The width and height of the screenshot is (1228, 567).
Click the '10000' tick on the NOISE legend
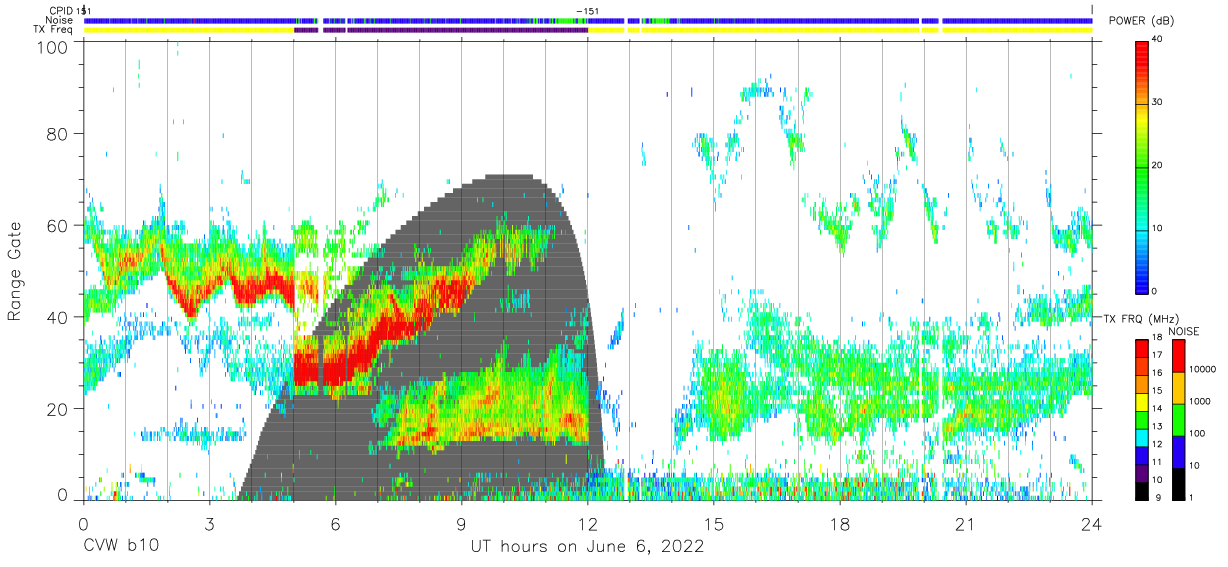click(1201, 371)
